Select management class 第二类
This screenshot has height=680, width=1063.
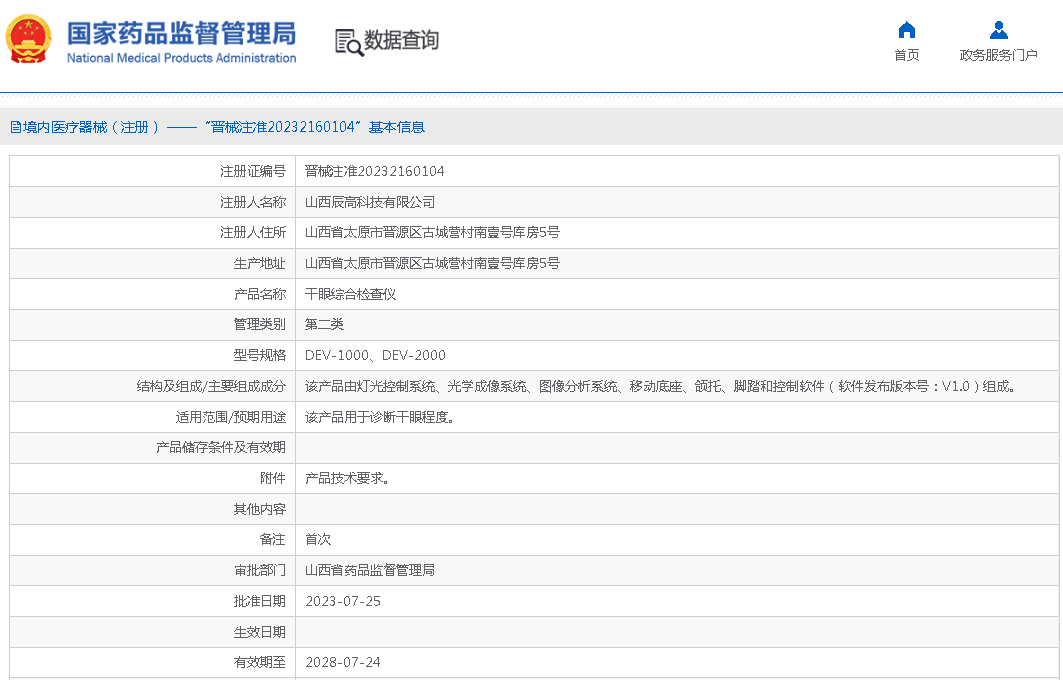(324, 325)
